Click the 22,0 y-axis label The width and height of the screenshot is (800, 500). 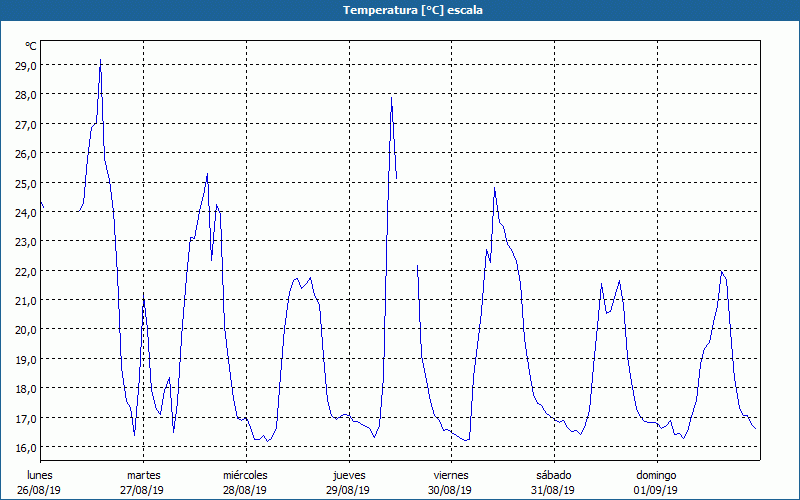24,271
